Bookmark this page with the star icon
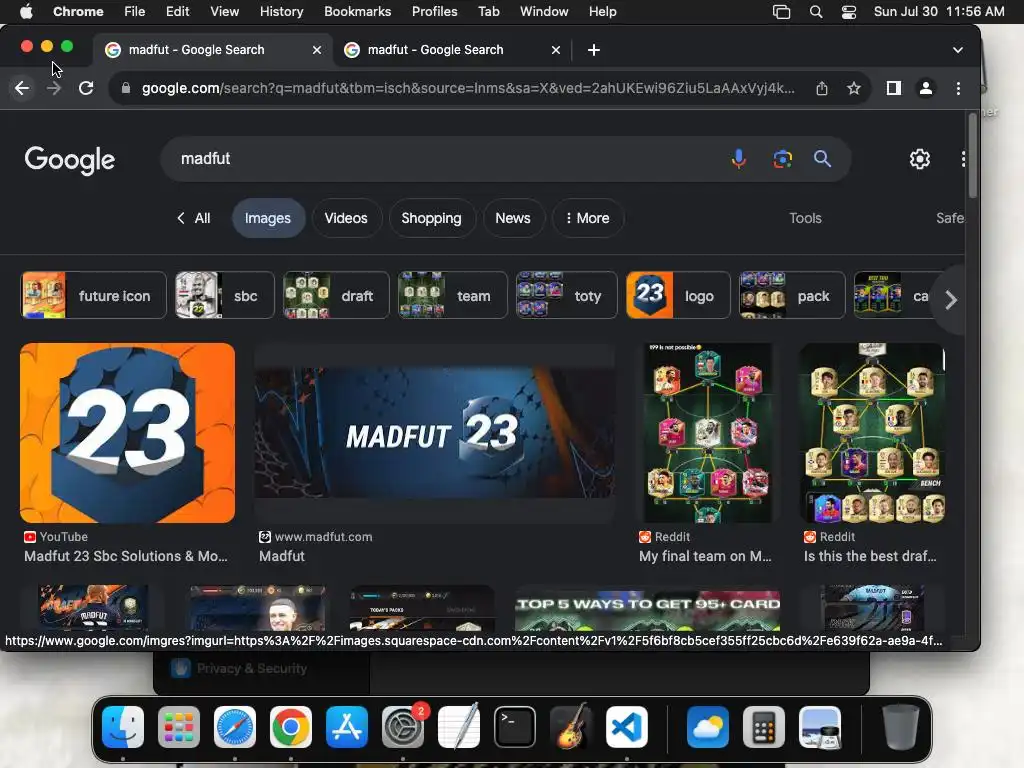Image resolution: width=1024 pixels, height=768 pixels. pyautogui.click(x=854, y=88)
